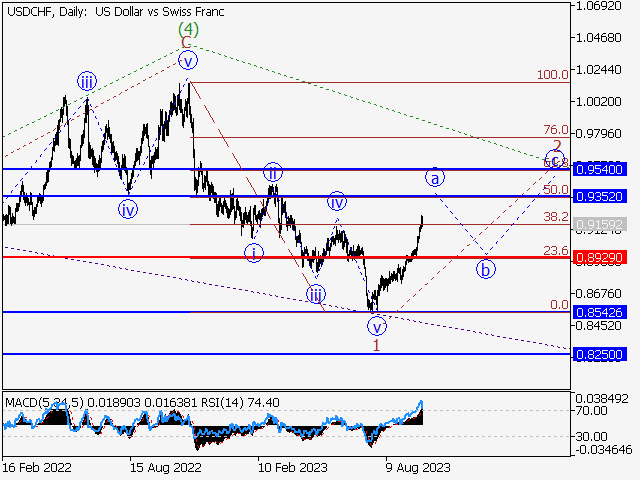Click the 30.00 RSI level value
The width and height of the screenshot is (640, 480).
[591, 437]
